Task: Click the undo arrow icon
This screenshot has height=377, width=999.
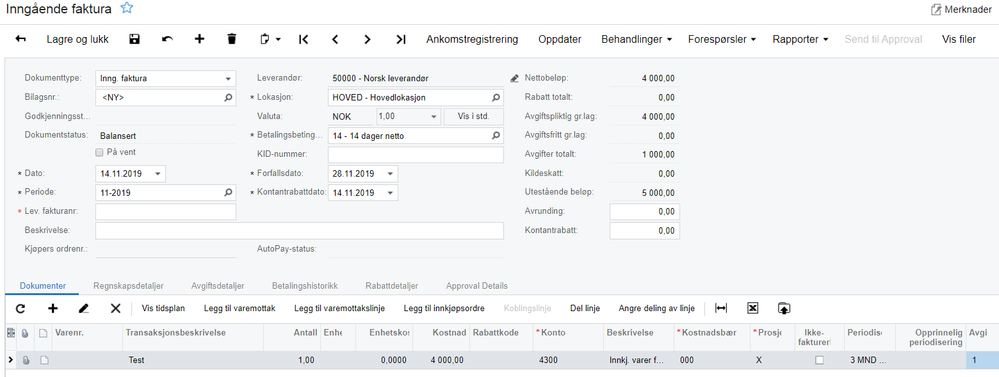Action: (167, 39)
